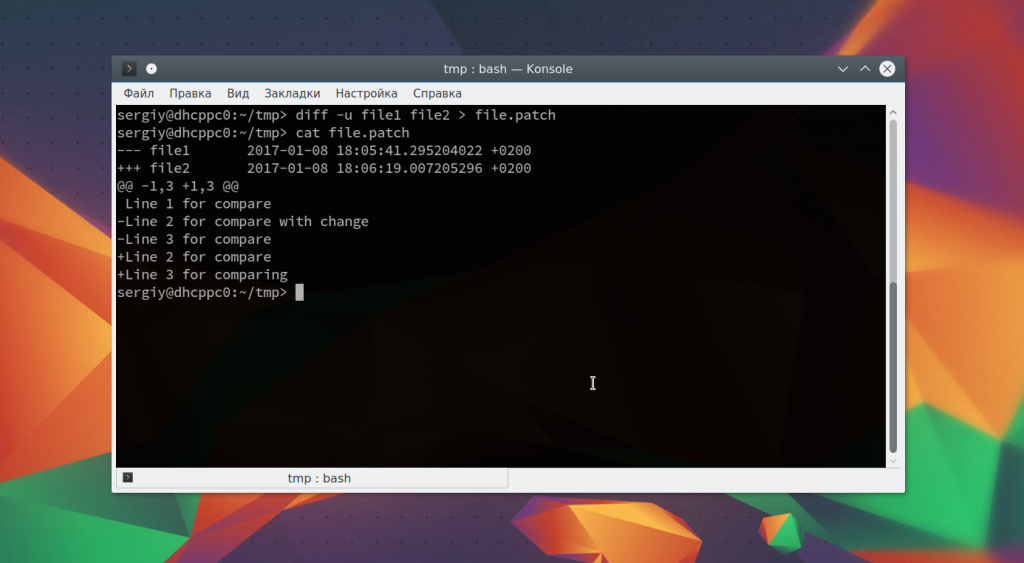Close the Konsole window
The width and height of the screenshot is (1024, 563).
coord(887,69)
